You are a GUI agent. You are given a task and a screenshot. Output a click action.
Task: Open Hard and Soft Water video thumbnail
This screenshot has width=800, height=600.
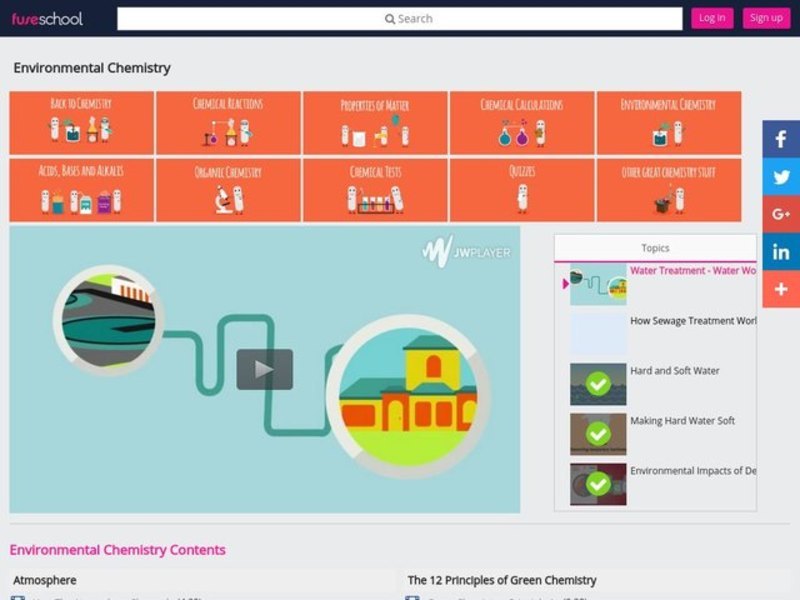(598, 384)
